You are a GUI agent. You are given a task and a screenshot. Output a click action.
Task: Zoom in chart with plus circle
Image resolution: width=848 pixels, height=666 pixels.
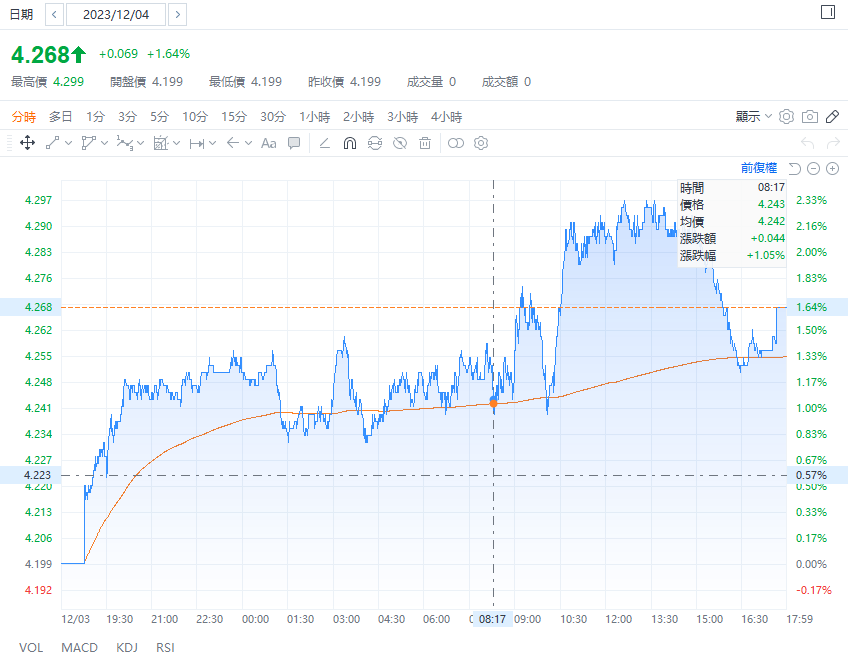click(833, 169)
